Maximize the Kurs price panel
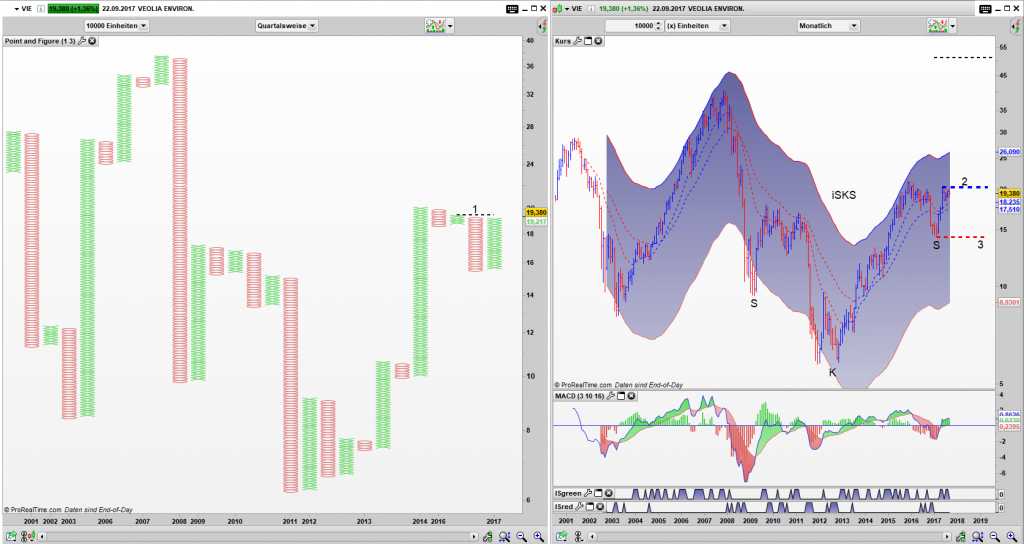The height and width of the screenshot is (544, 1024). point(588,40)
